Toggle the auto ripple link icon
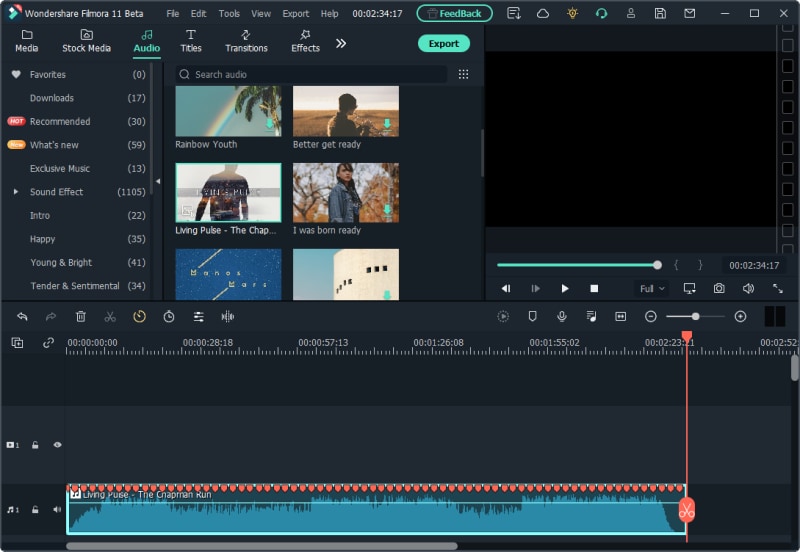The height and width of the screenshot is (552, 800). pos(48,343)
